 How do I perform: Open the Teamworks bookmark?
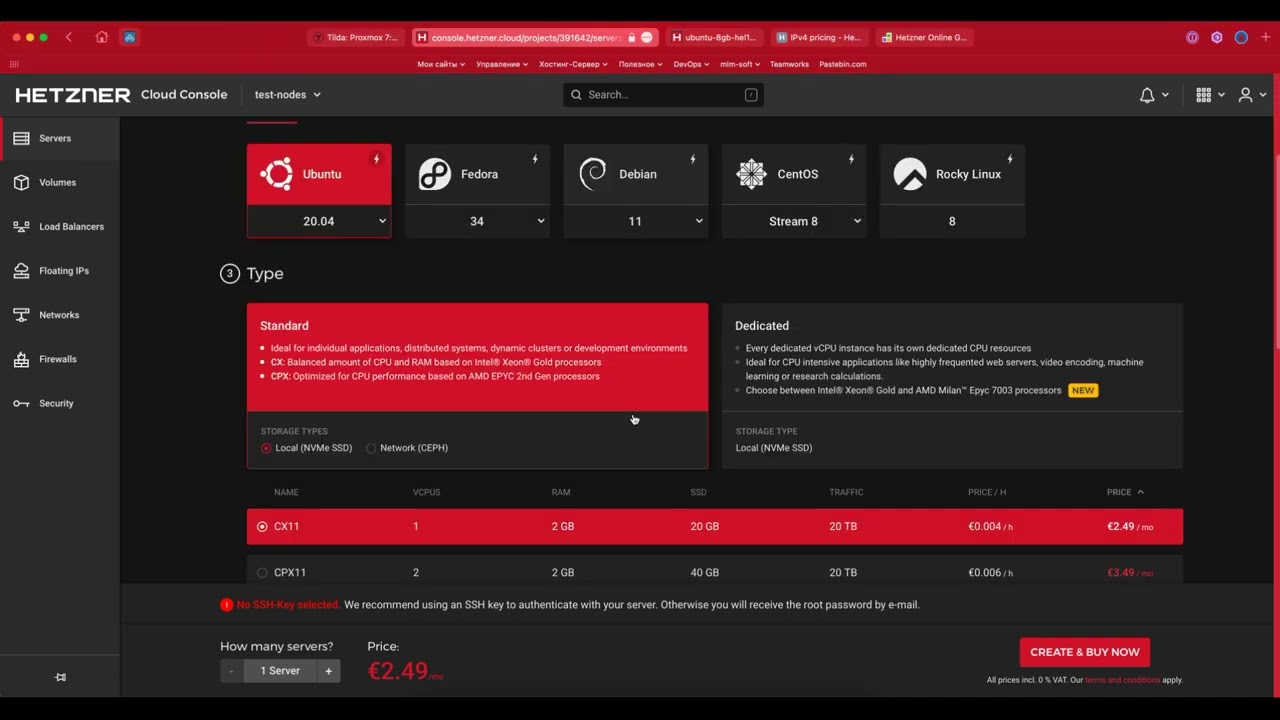coord(789,64)
